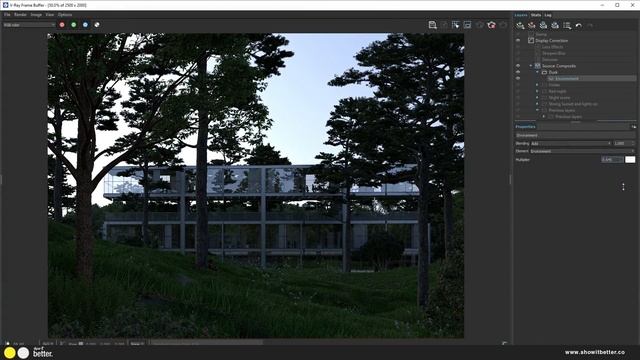This screenshot has height=360, width=640.
Task: Click the Create layer icon
Action: pos(520,25)
